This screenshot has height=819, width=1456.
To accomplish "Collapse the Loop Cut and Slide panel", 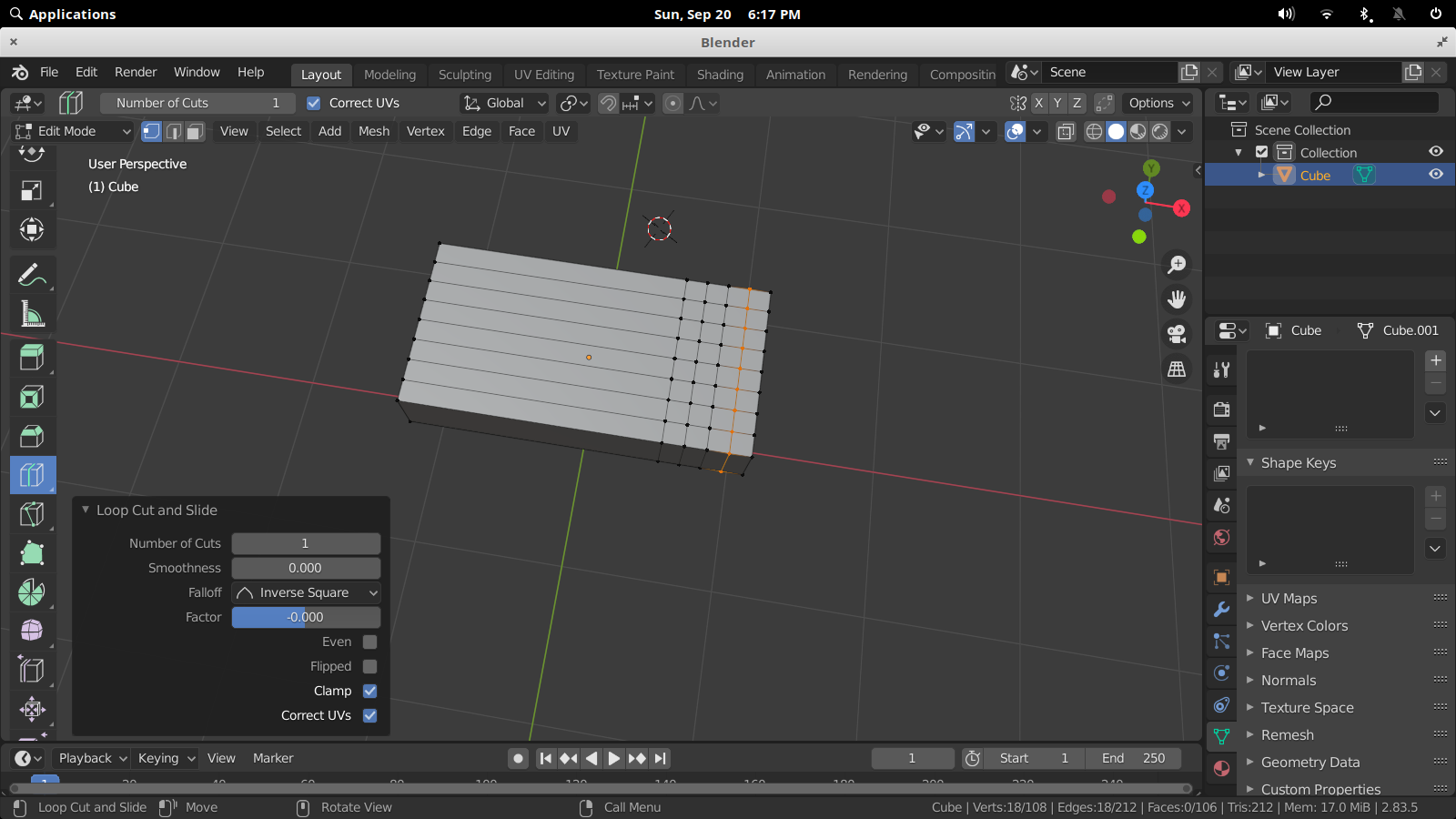I will [86, 510].
